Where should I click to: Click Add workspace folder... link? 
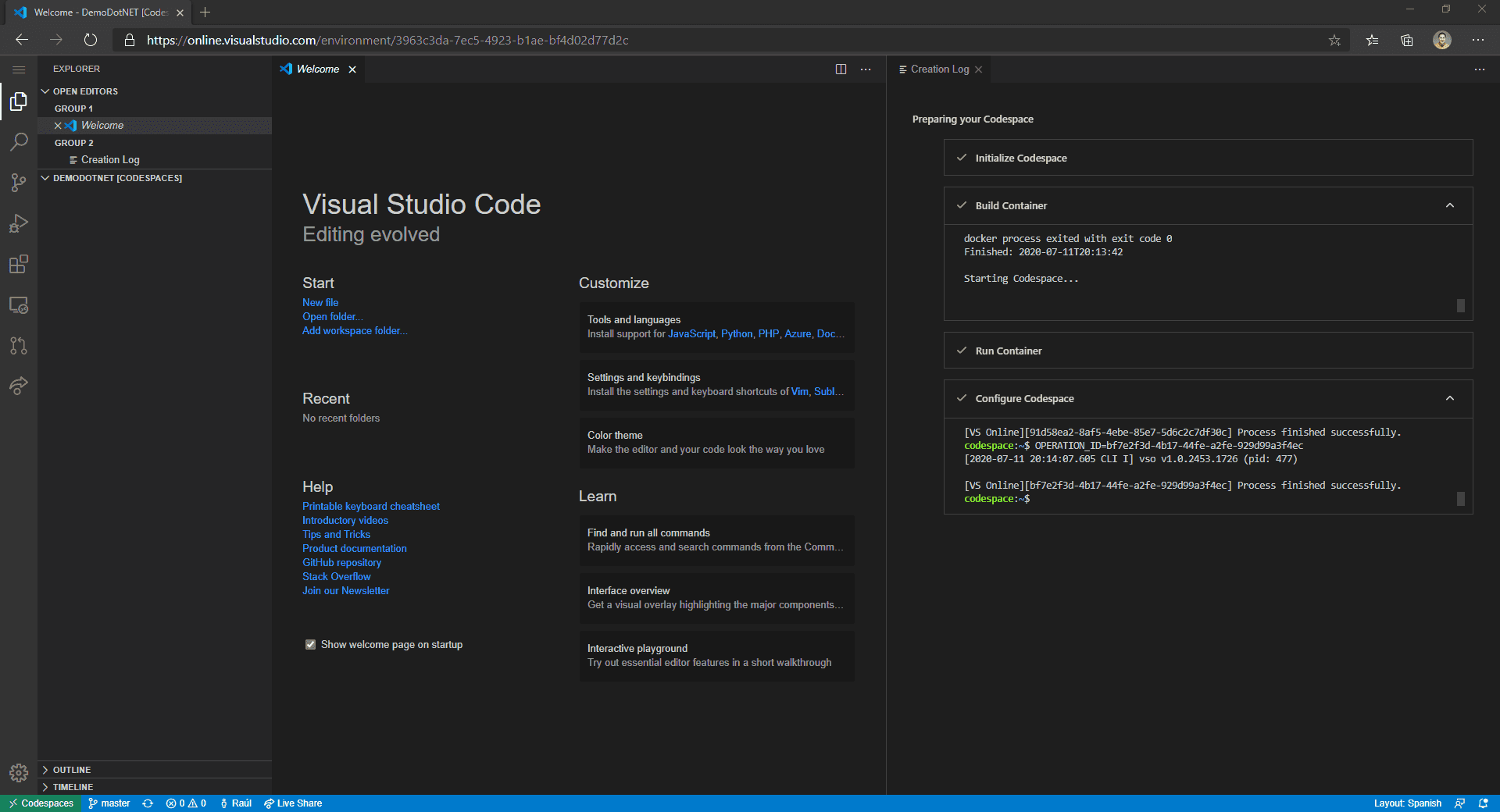(355, 331)
